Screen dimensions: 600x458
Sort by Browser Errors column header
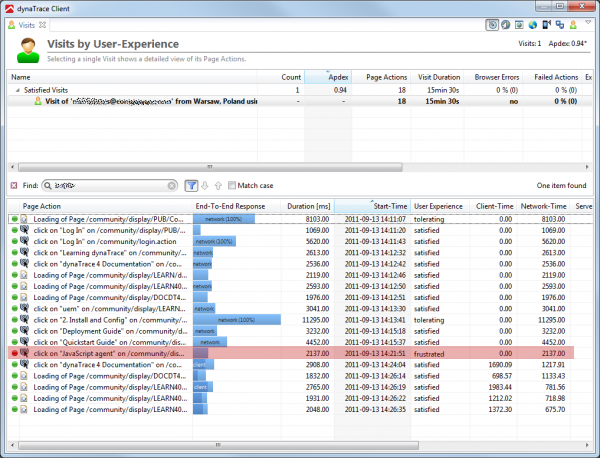pos(494,77)
